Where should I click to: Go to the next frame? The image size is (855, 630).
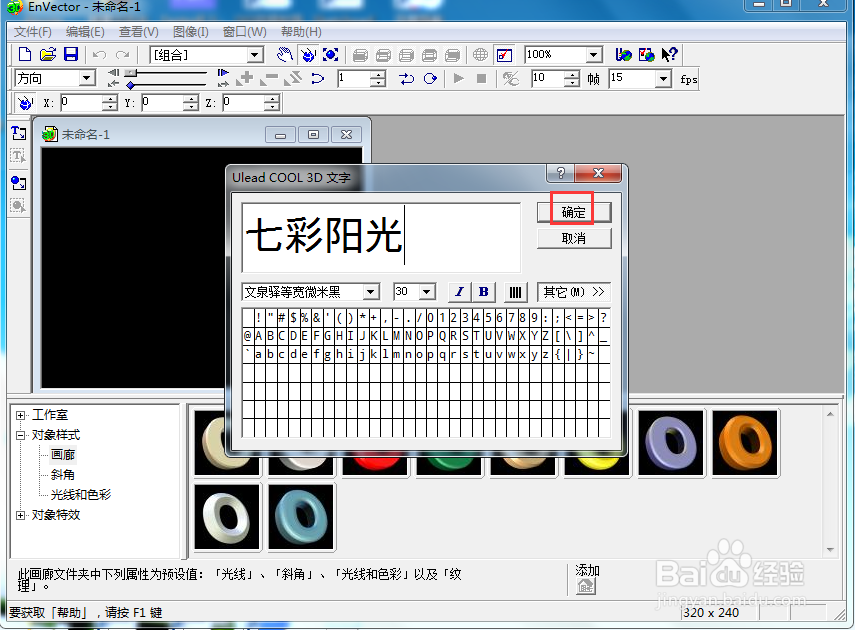tap(223, 73)
